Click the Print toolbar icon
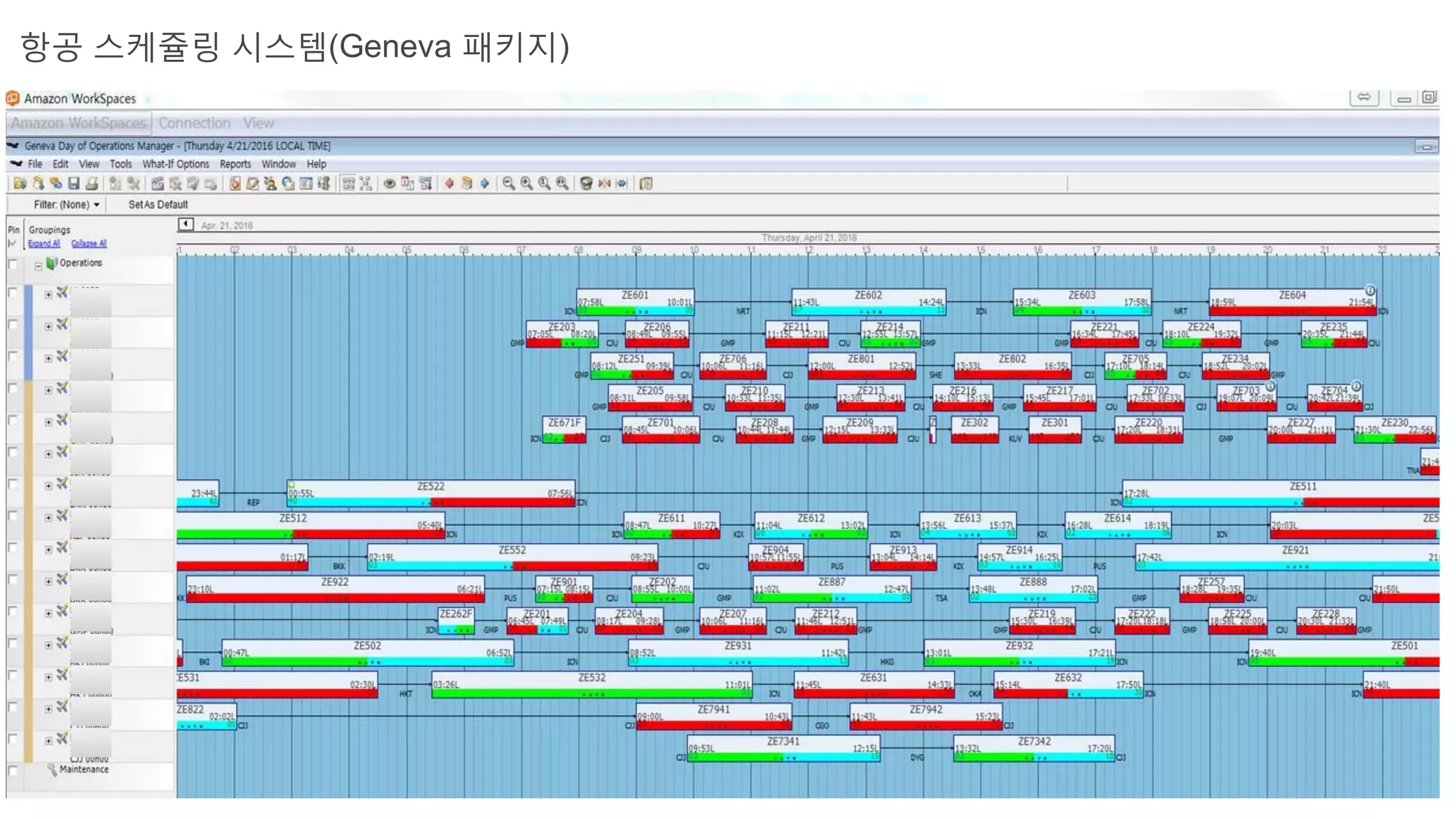1456x819 pixels. (92, 183)
